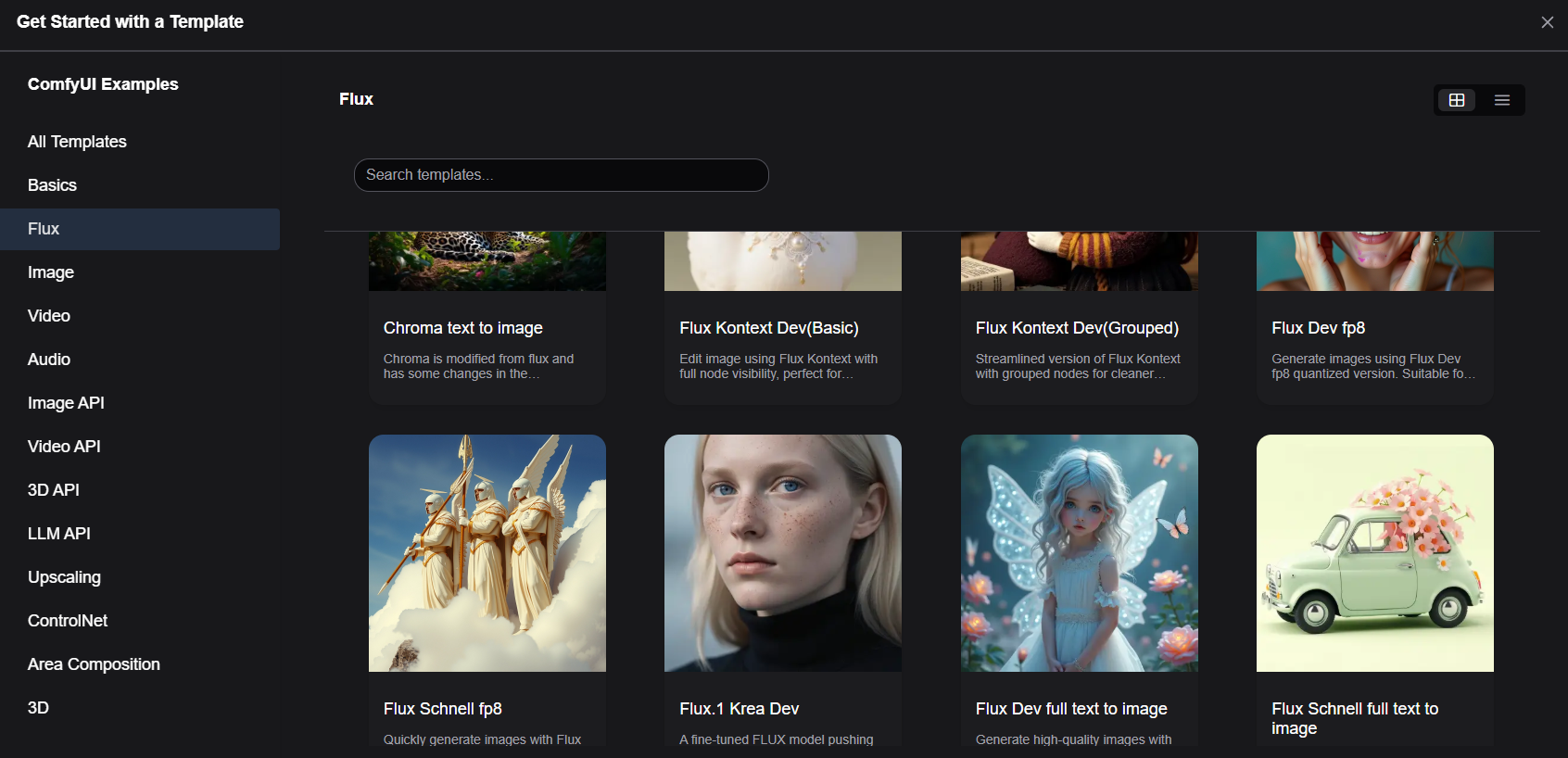
Task: Click 'Edit image using Flux Kontext' description
Action: pos(778,366)
